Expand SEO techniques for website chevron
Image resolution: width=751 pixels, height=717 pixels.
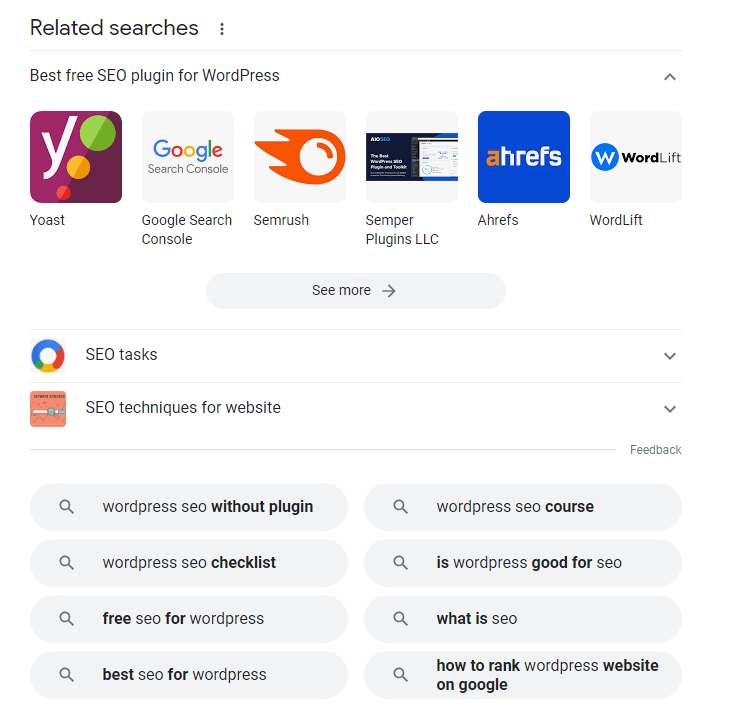click(670, 409)
